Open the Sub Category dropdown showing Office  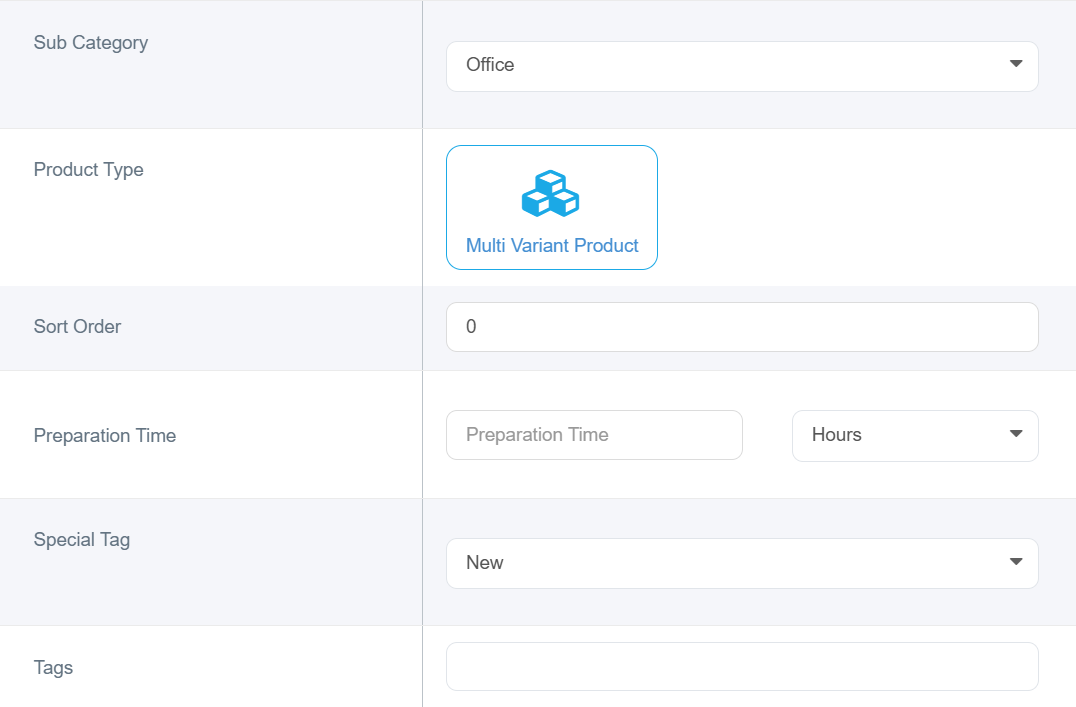pos(742,67)
